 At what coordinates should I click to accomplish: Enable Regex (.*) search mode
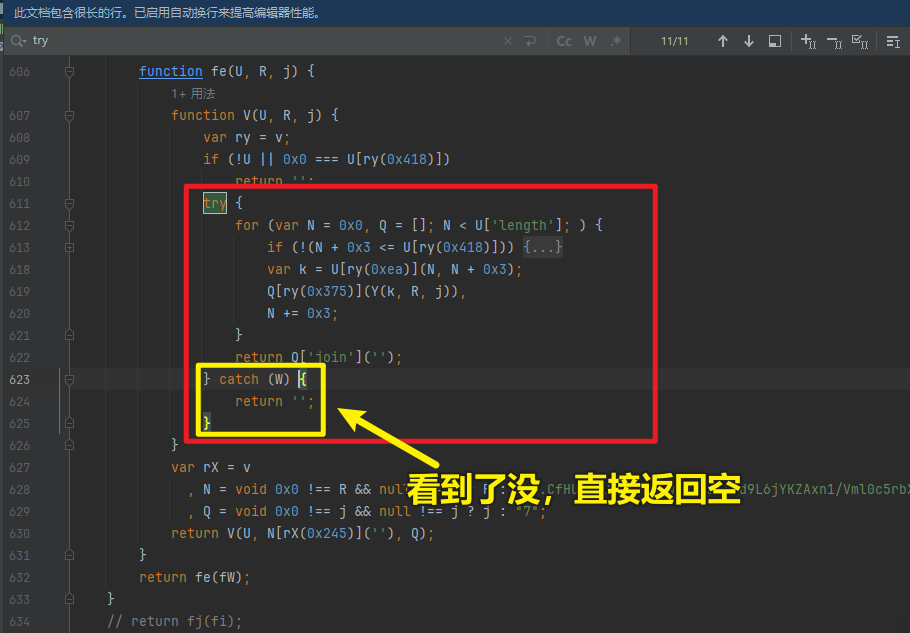click(x=616, y=41)
